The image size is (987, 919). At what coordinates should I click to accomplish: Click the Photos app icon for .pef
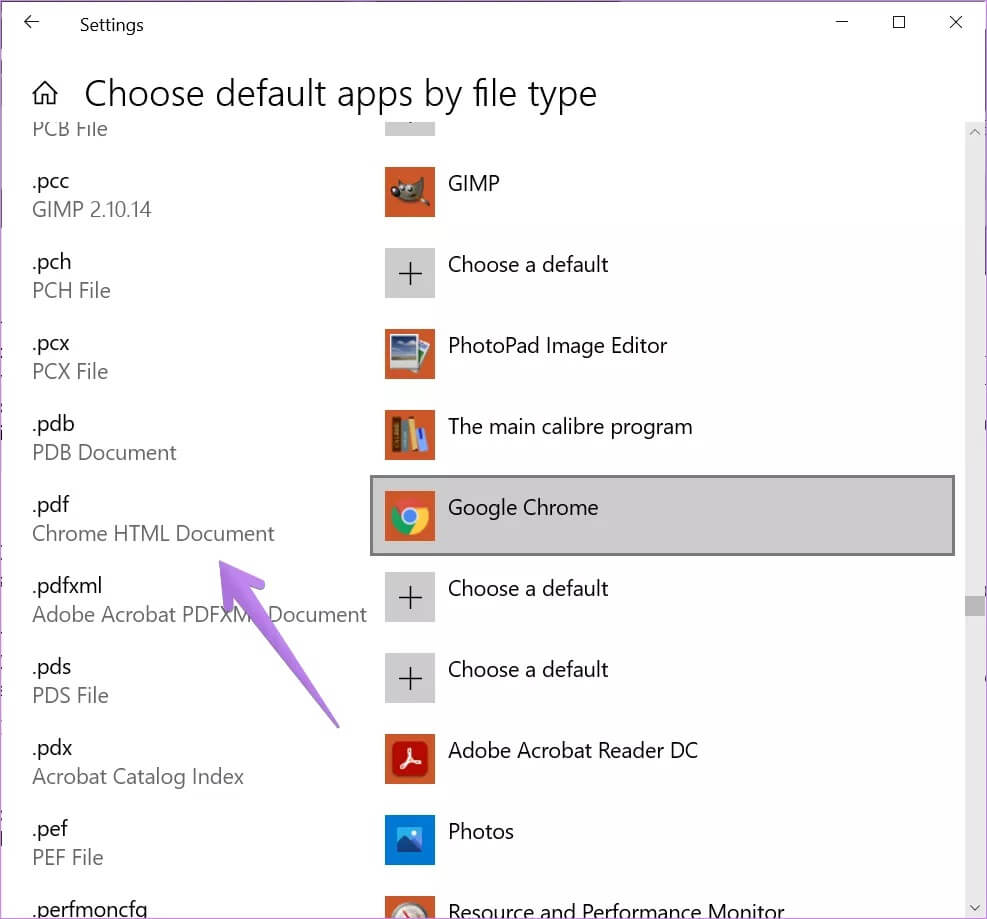coord(410,840)
